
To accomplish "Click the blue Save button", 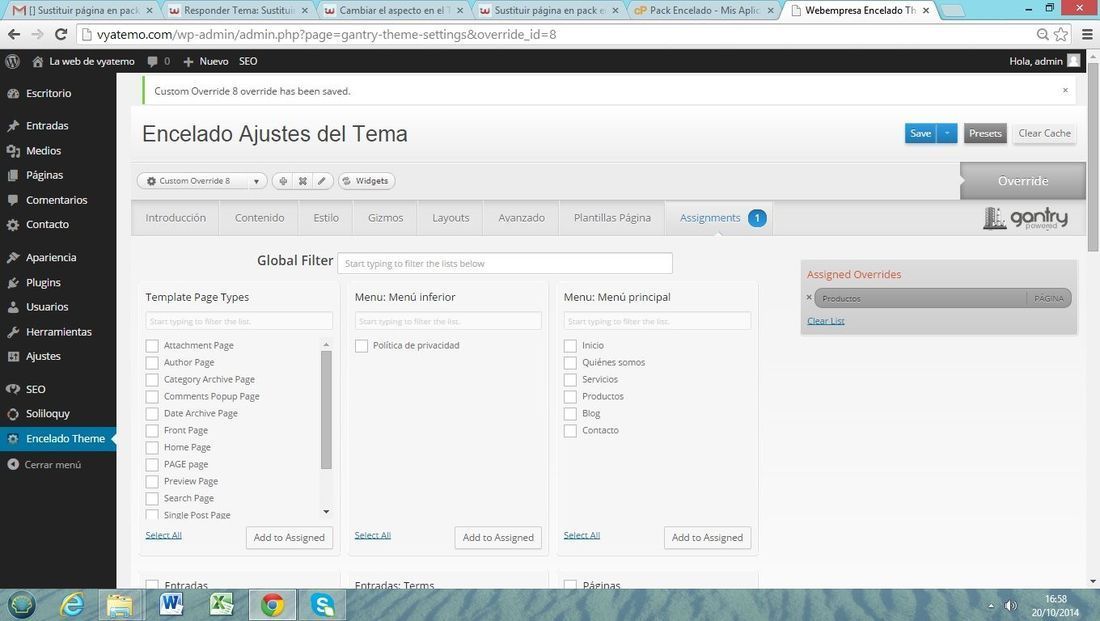I will click(920, 133).
